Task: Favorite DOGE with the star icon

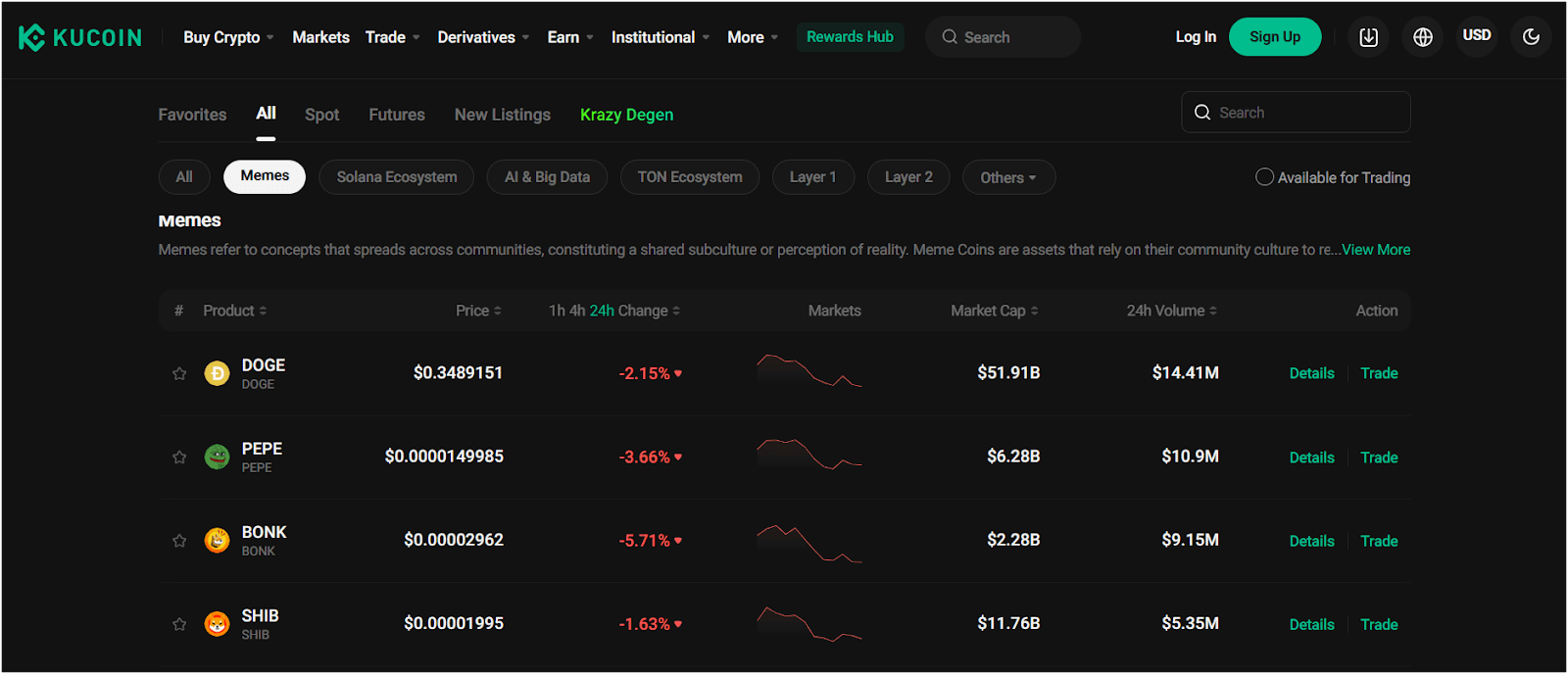Action: 179,373
